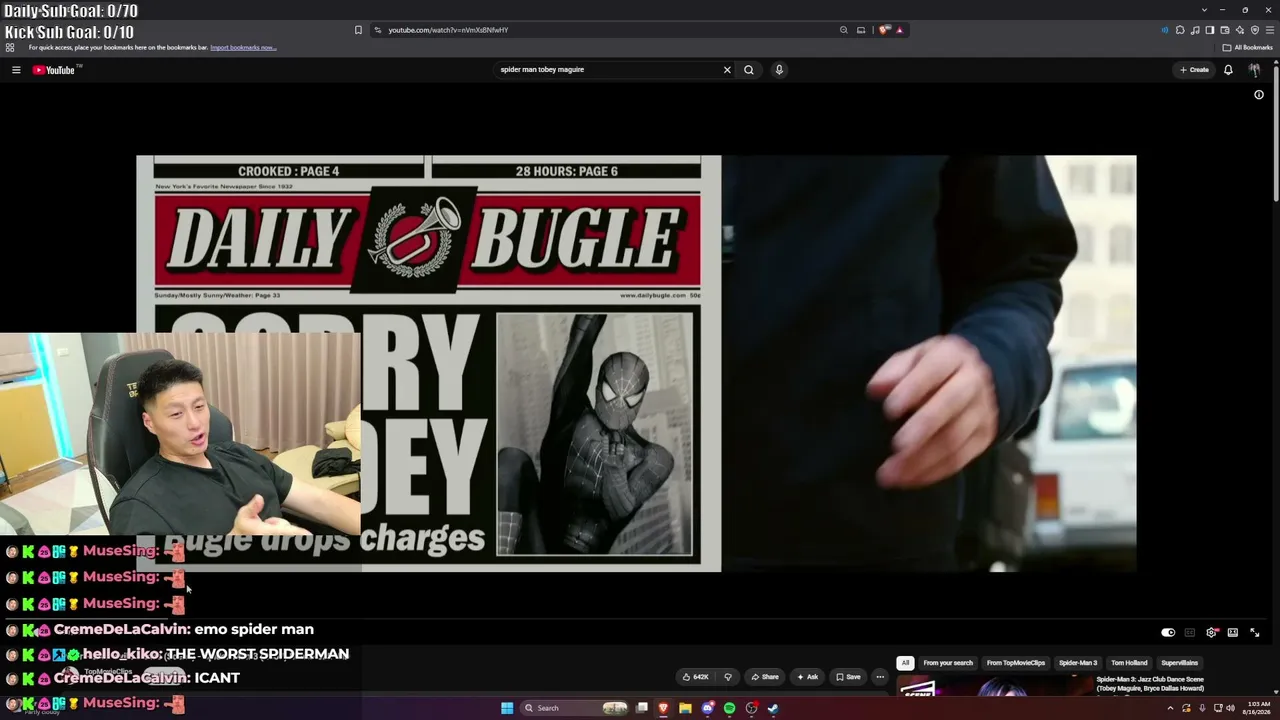Screen dimensions: 1280x720
Task: Select the Tom Holland chip
Action: tap(1129, 663)
